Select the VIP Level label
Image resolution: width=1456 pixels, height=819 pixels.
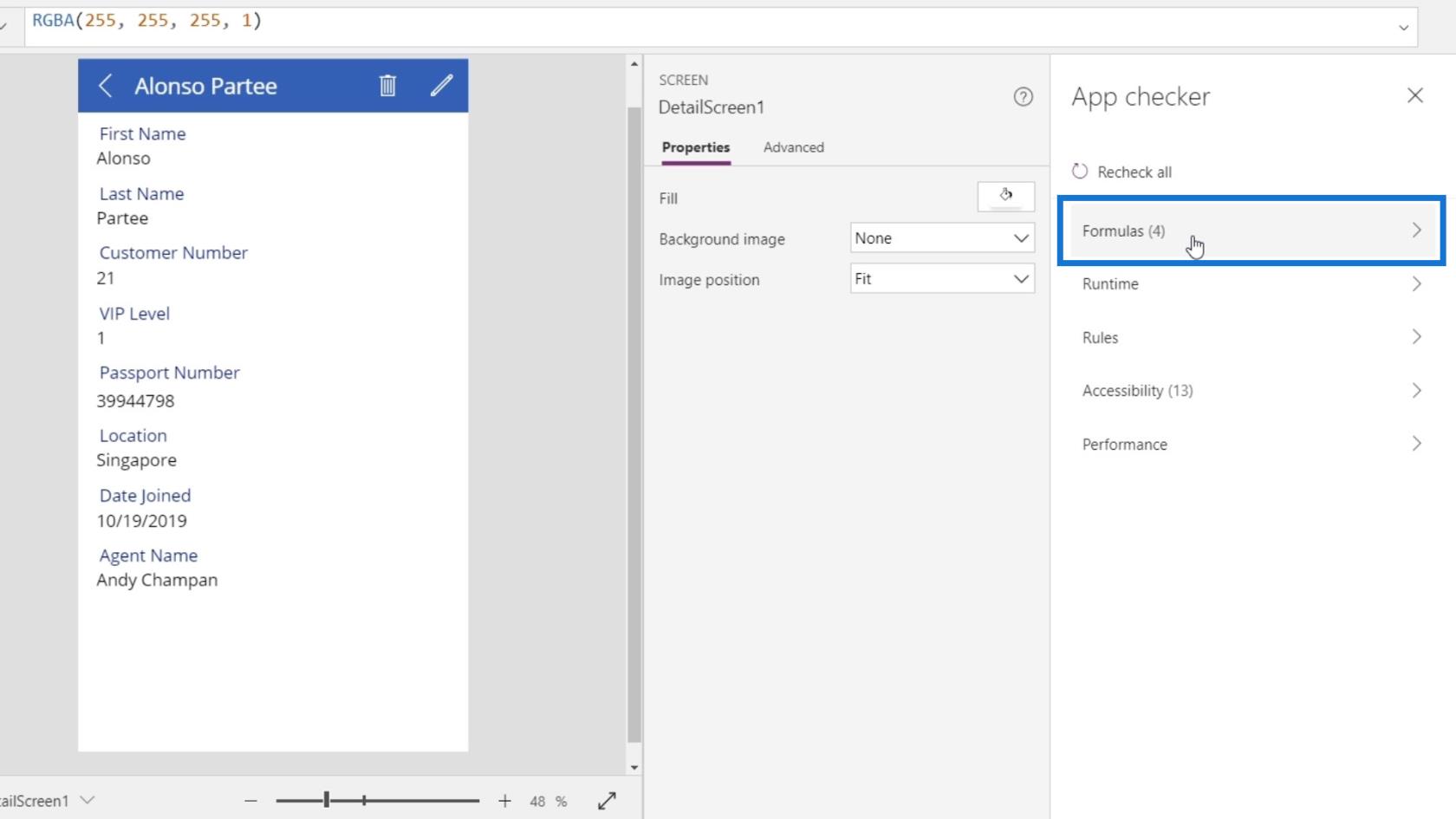(x=134, y=314)
